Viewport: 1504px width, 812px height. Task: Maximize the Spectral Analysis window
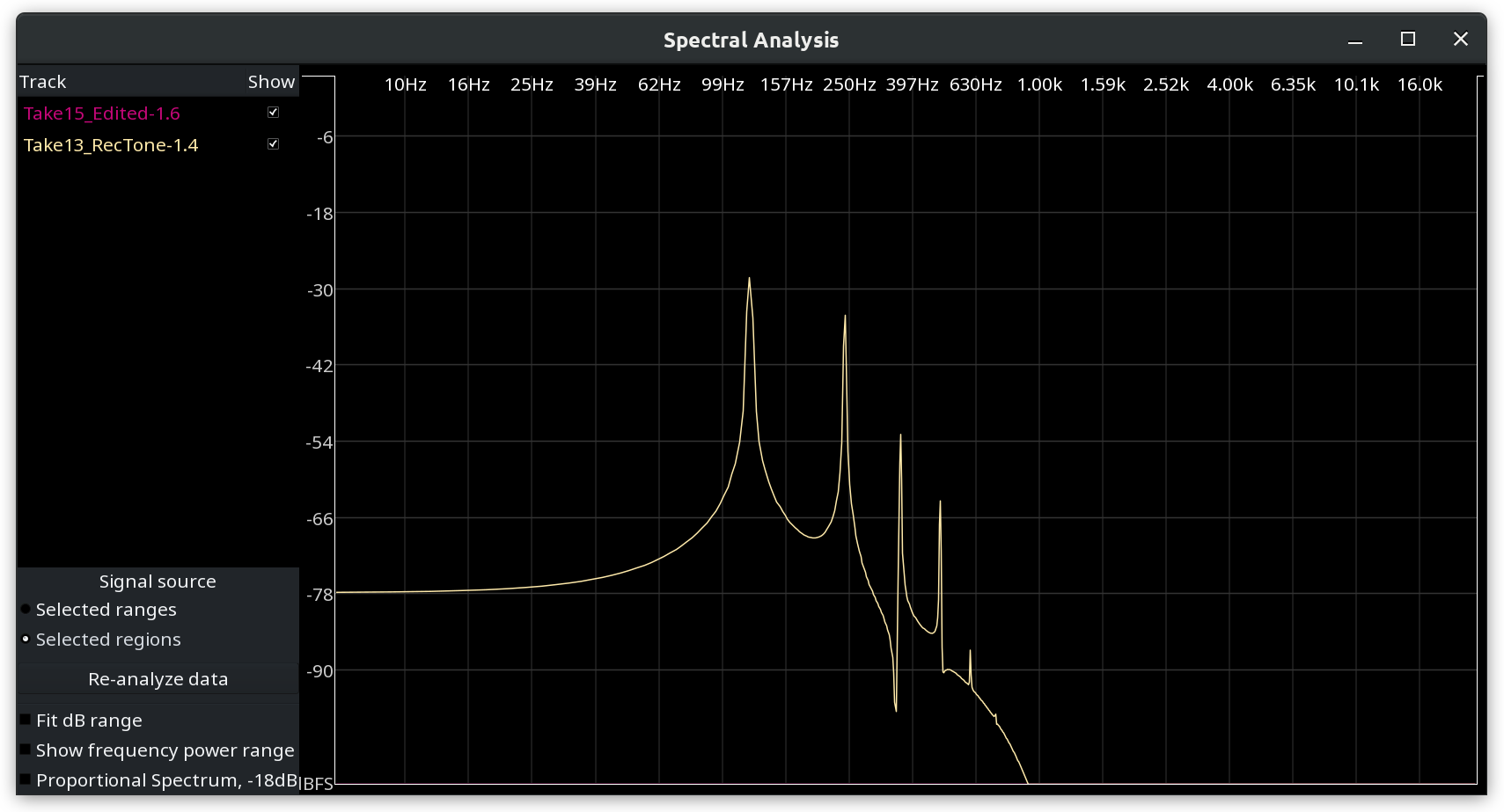[1408, 40]
